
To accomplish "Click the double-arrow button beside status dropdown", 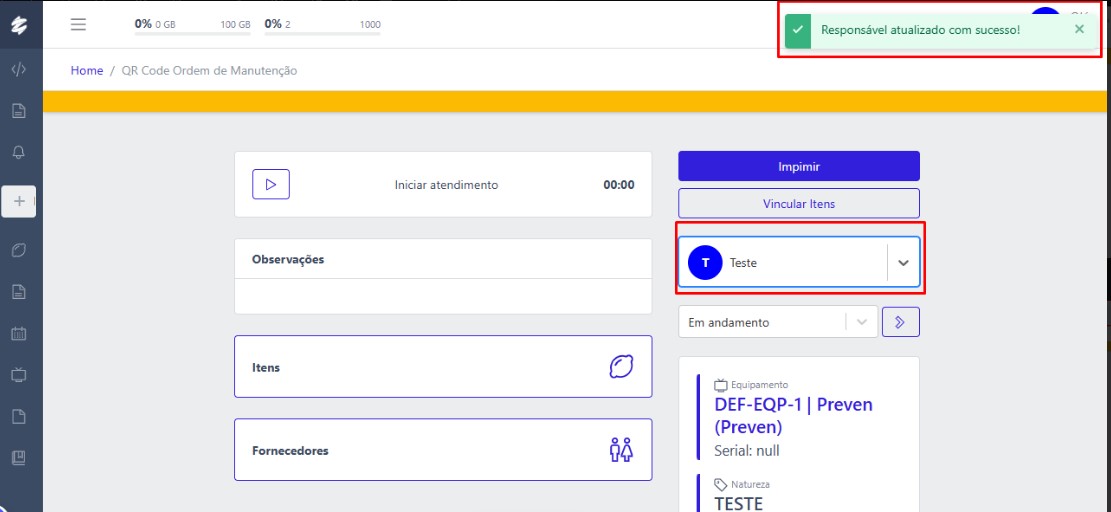I will click(x=901, y=322).
